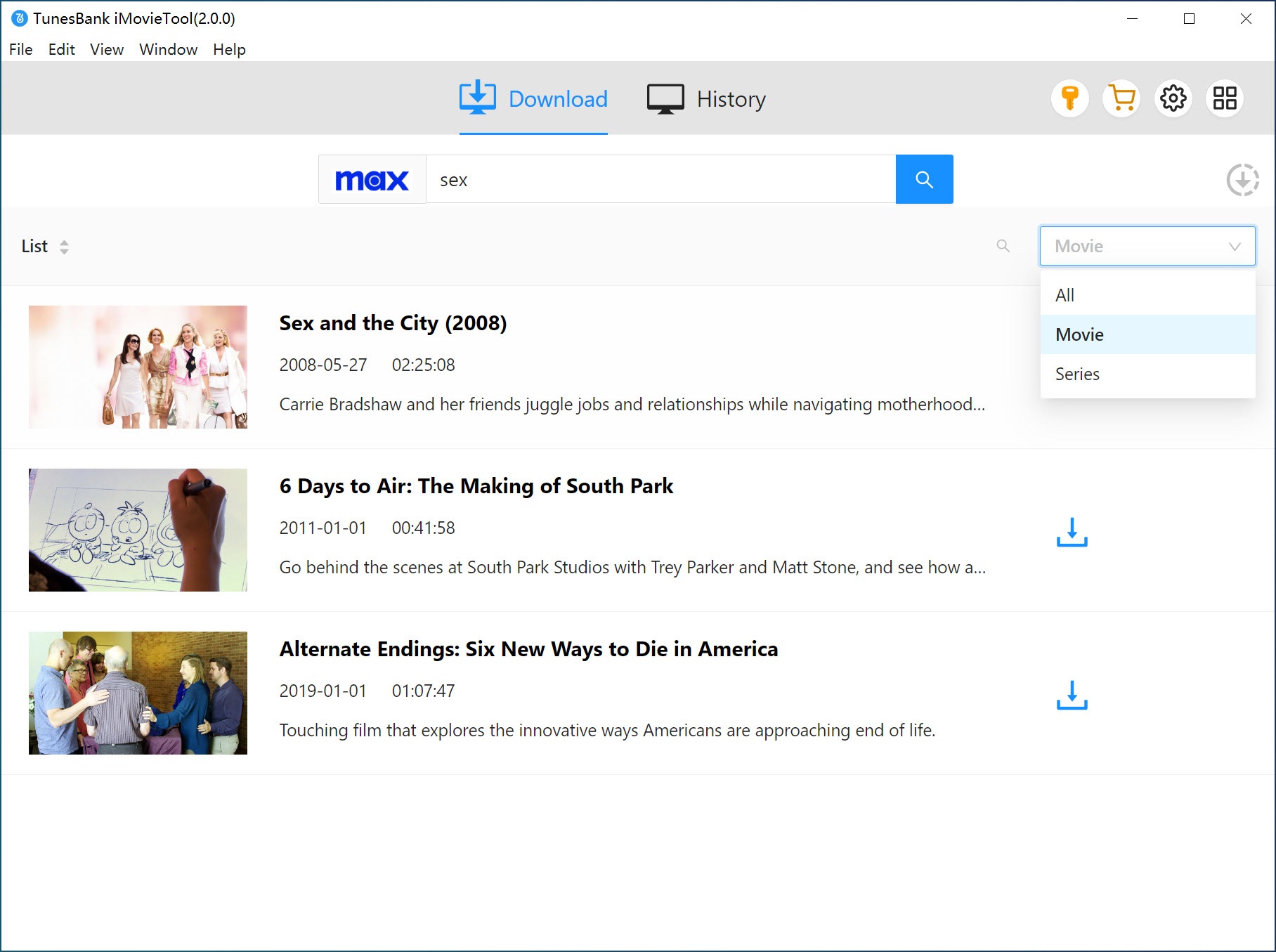This screenshot has width=1276, height=952.
Task: Select Movie in the type dropdown
Action: tap(1147, 334)
